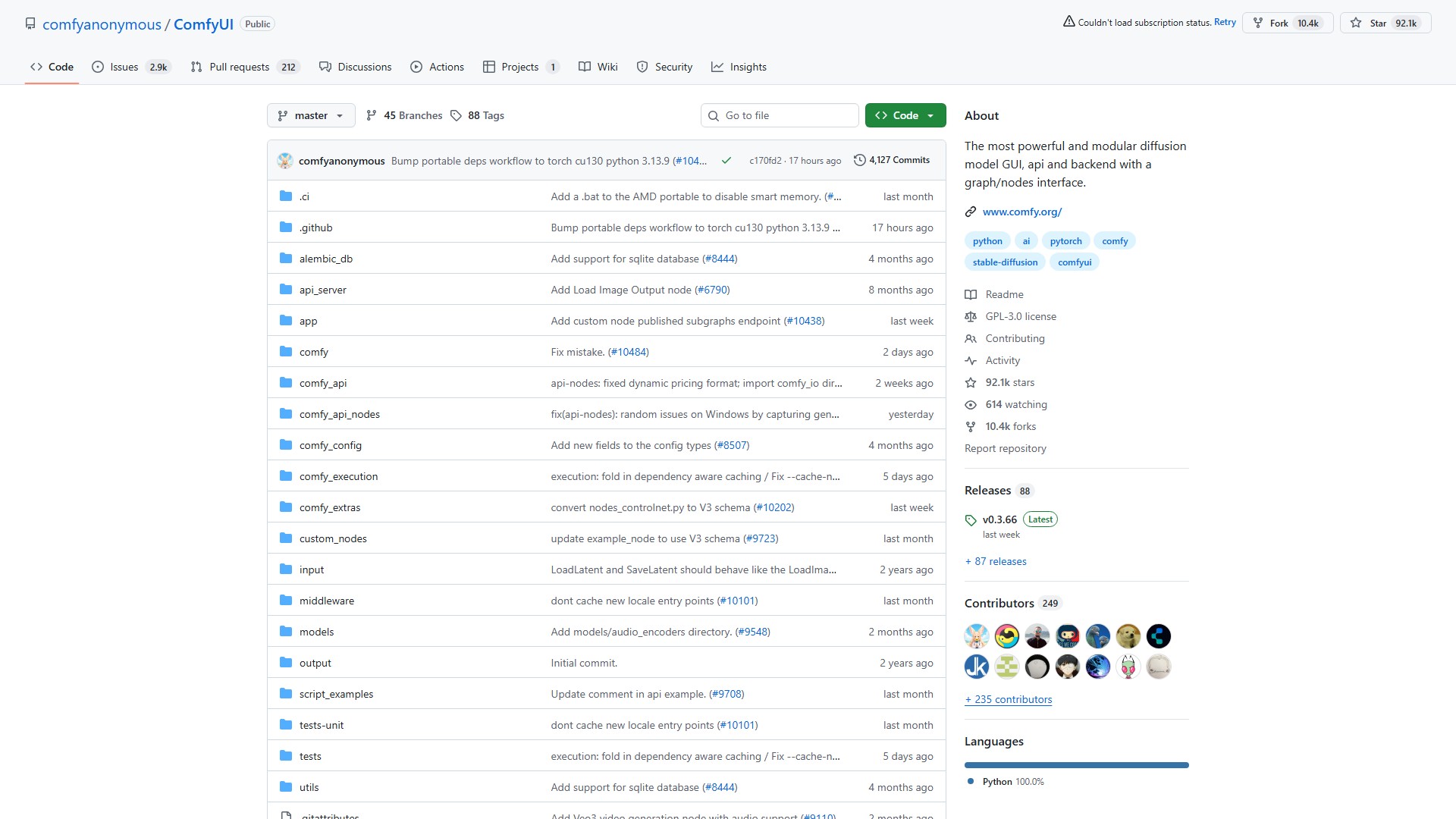Click the Retry subscription status link

coord(1225,22)
